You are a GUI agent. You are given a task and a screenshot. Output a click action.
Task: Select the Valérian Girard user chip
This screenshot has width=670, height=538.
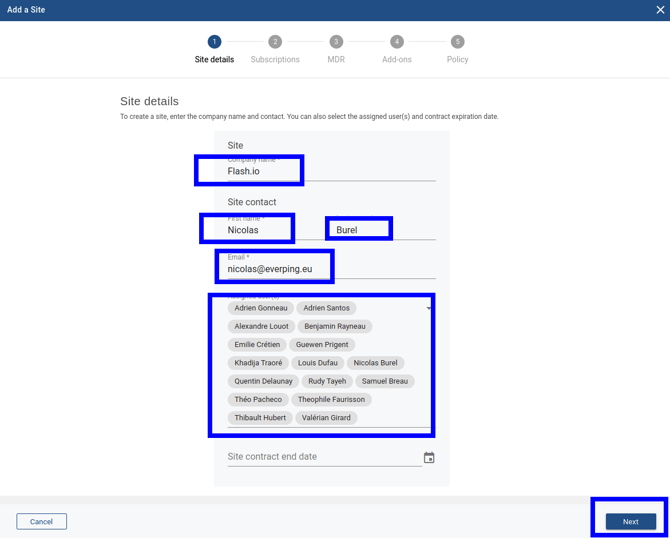click(326, 418)
